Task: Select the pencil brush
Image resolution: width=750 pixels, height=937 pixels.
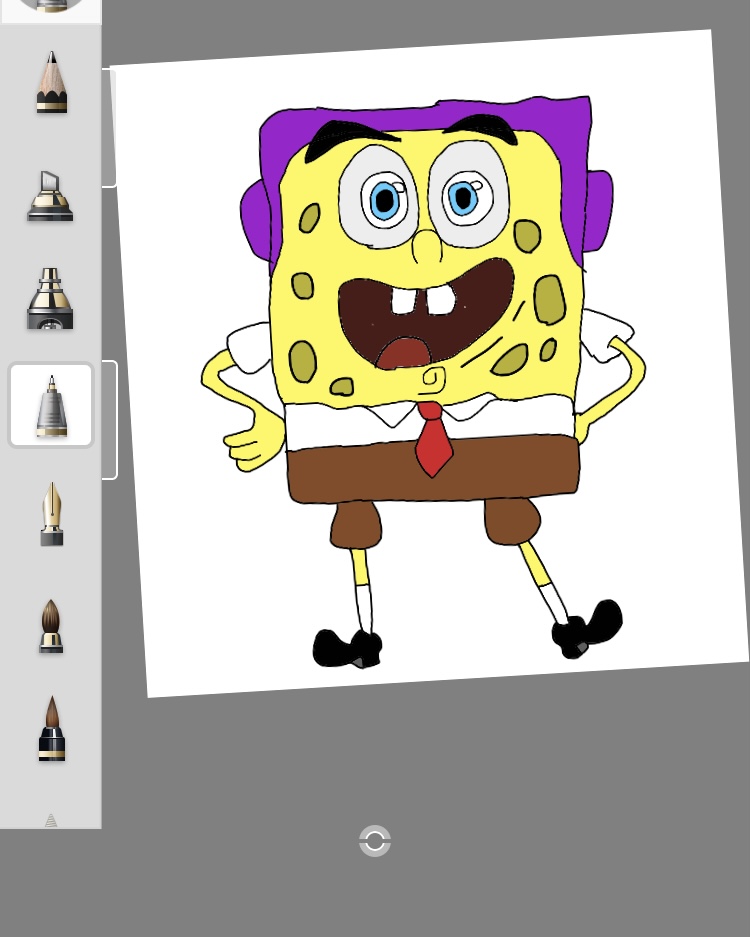Action: (x=51, y=82)
